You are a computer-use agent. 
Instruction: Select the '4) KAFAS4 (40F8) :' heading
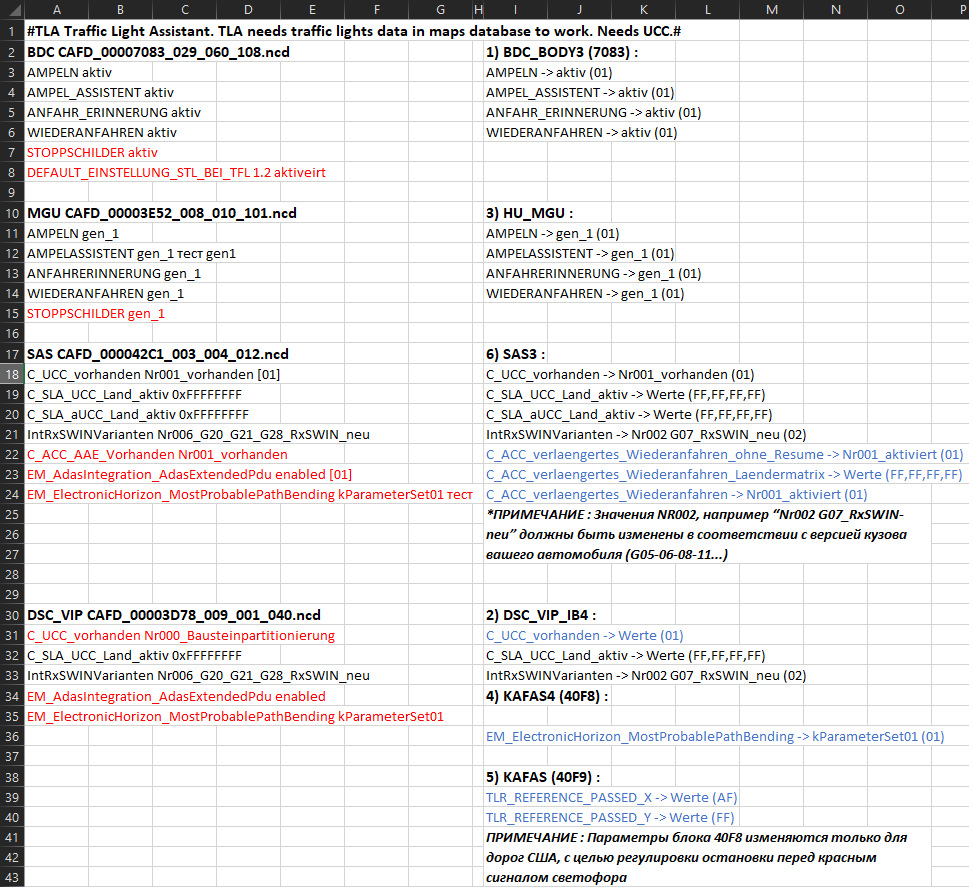click(x=547, y=696)
